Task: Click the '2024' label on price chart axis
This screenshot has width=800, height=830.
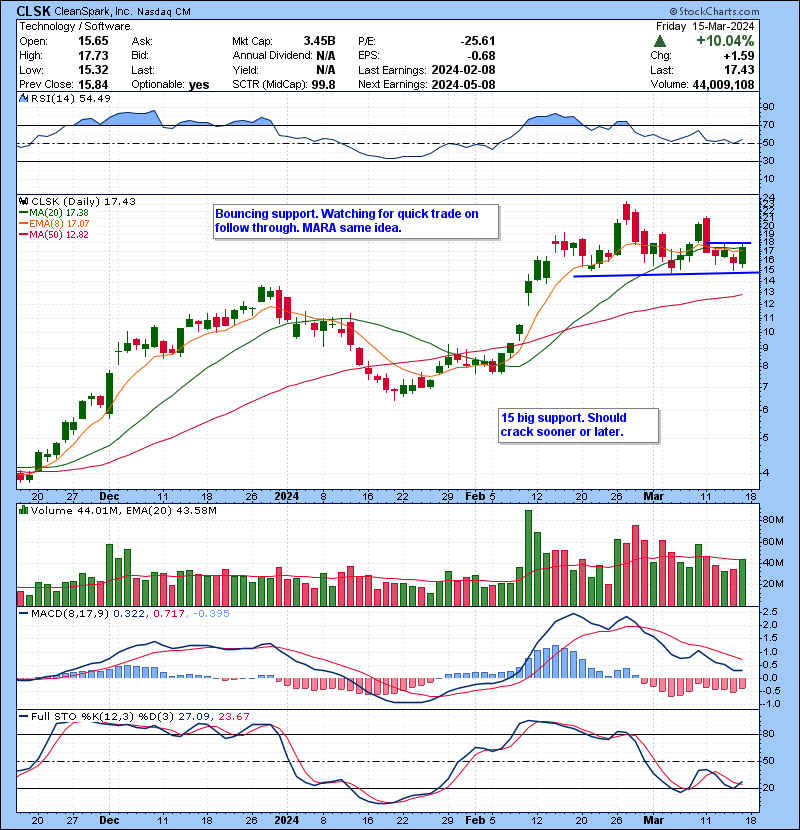Action: (x=286, y=496)
